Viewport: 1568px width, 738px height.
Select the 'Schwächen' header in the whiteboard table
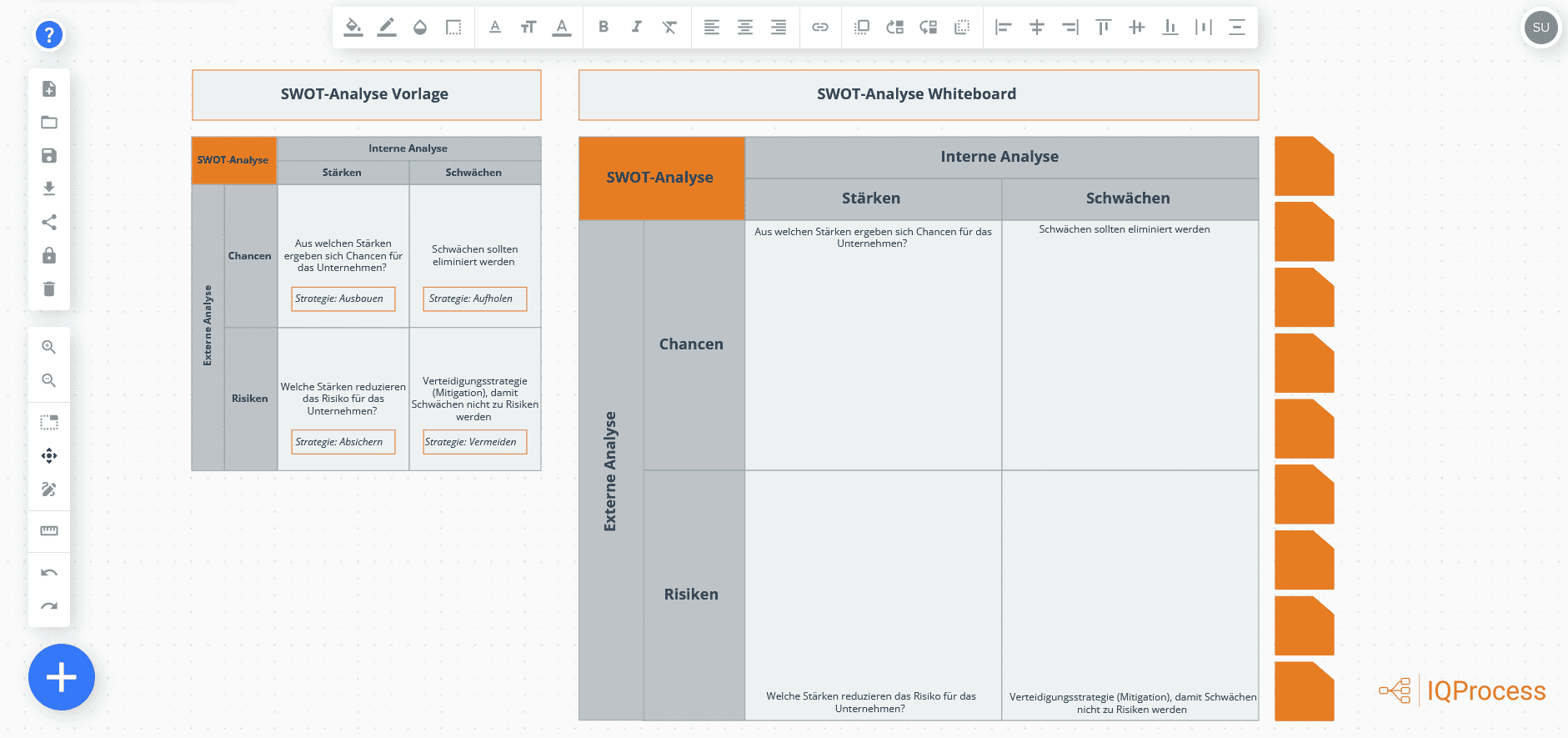tap(1130, 198)
